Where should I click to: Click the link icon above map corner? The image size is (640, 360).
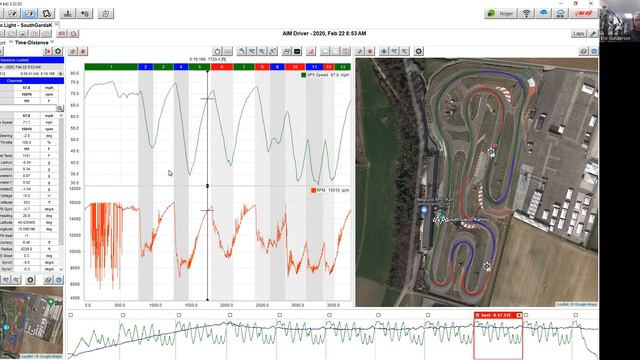tap(584, 51)
